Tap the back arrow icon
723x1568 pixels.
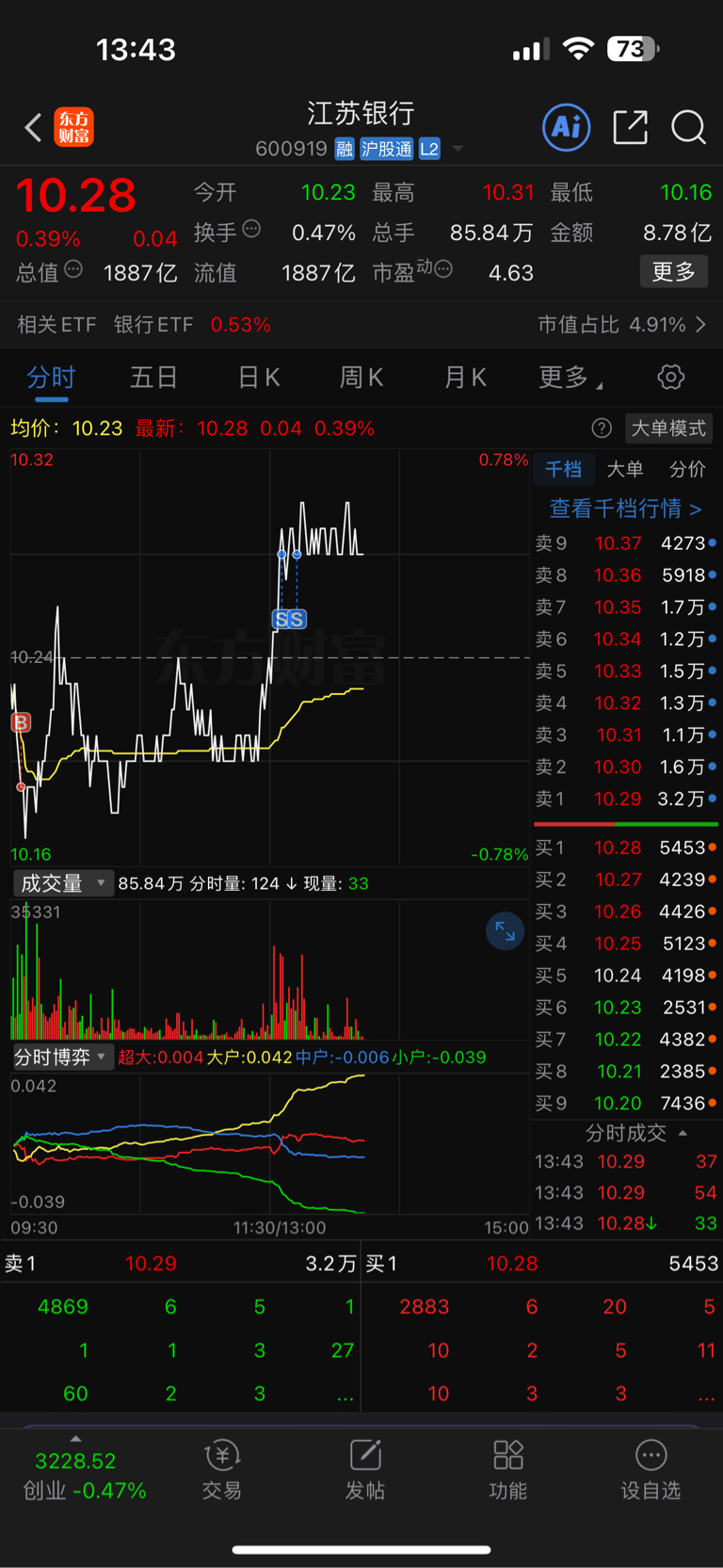[x=33, y=127]
